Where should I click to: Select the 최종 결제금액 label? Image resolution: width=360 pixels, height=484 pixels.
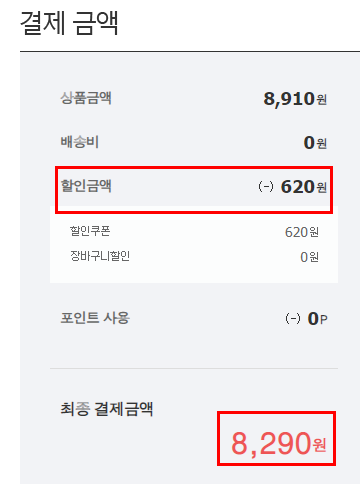pos(107,409)
